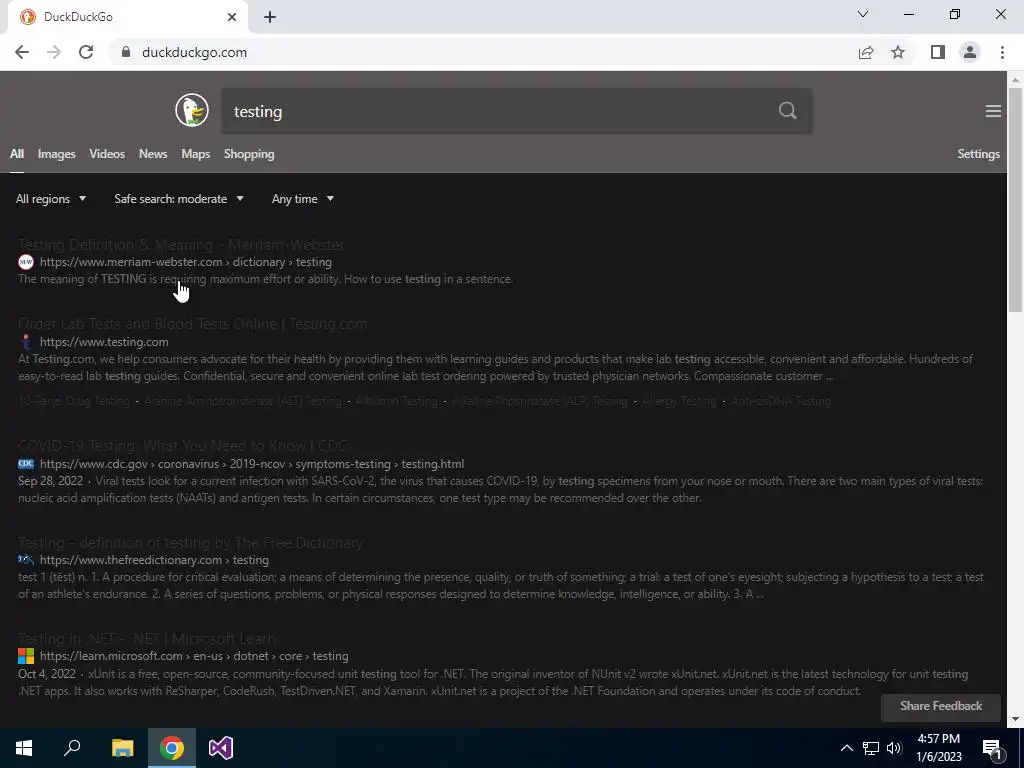Switch to the Maps tab
1024x768 pixels.
tap(196, 154)
